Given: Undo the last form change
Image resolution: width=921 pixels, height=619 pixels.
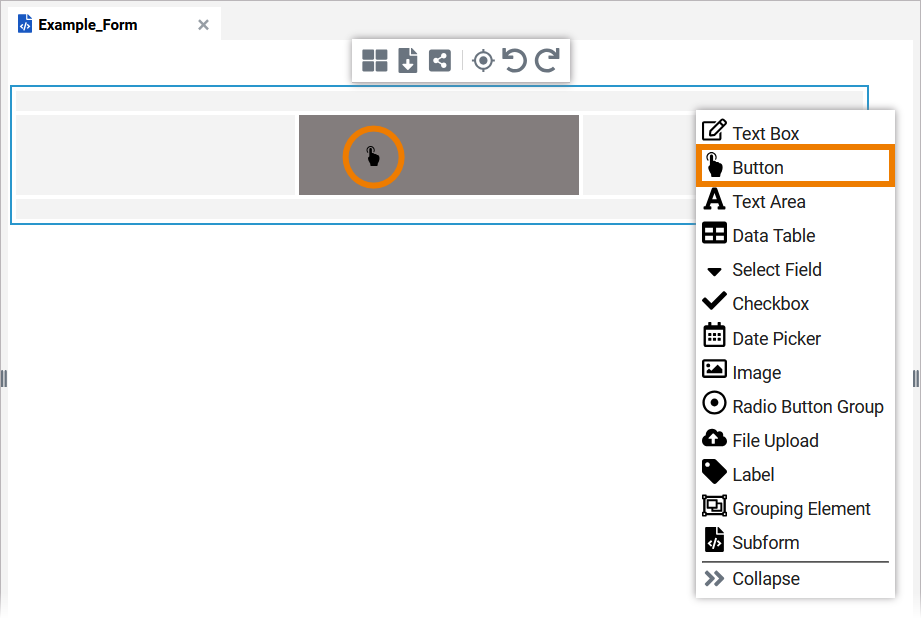Looking at the screenshot, I should point(514,60).
